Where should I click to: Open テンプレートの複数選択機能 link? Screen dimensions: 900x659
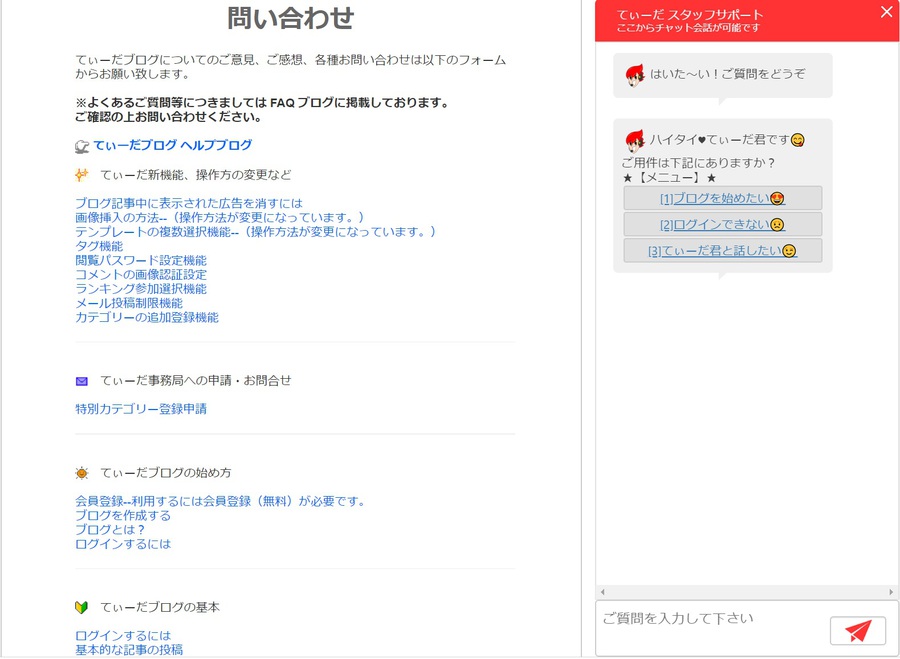[x=256, y=232]
